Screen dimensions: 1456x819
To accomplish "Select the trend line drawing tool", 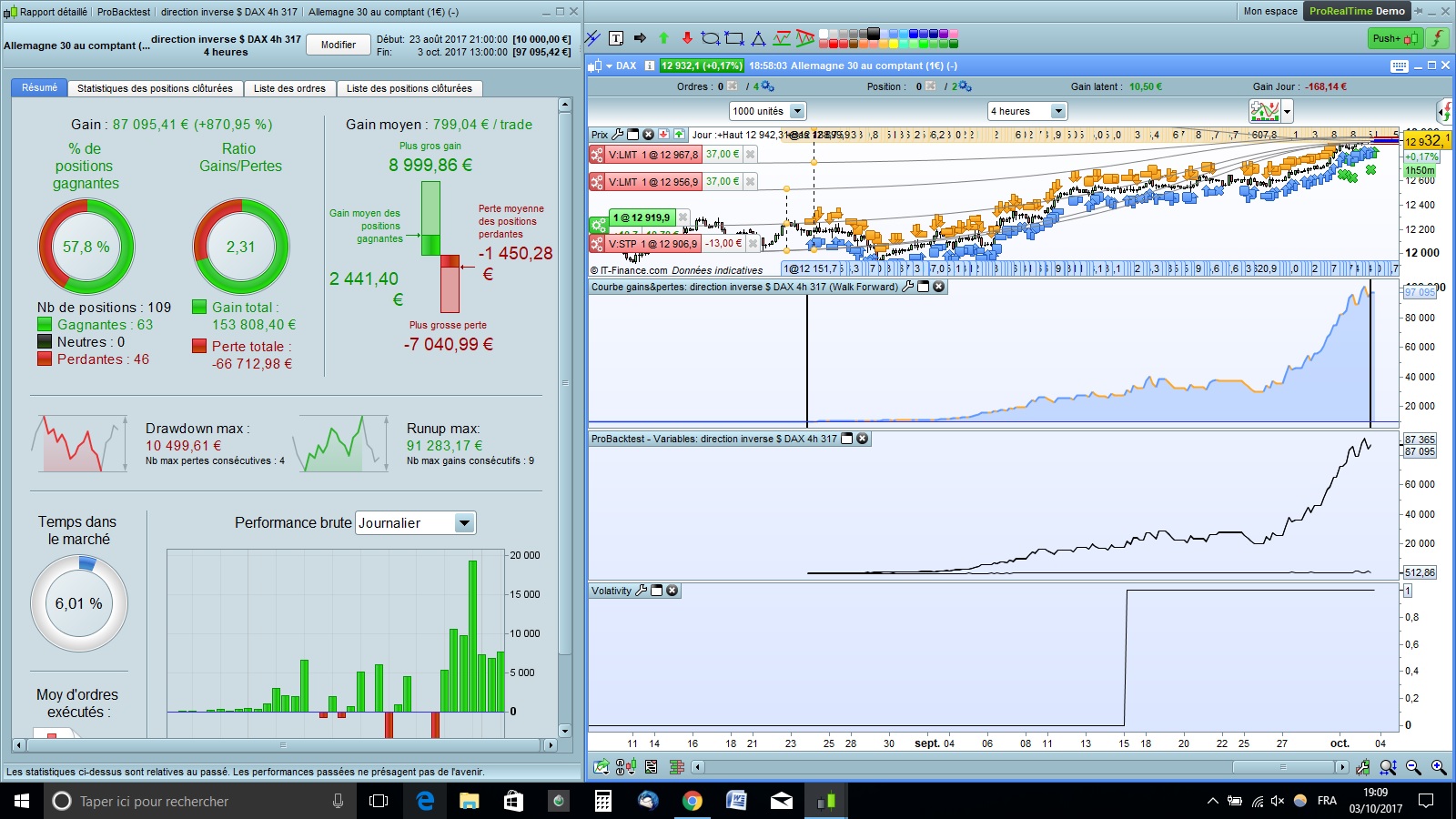I will click(593, 38).
